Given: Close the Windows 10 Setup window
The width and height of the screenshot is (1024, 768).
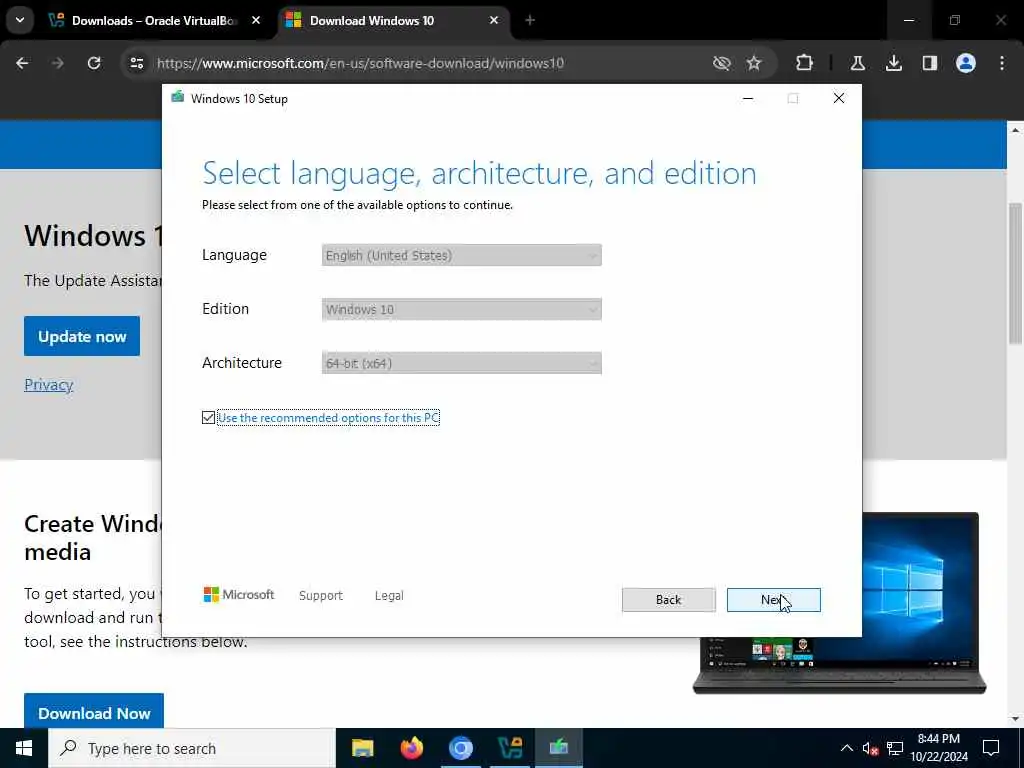Looking at the screenshot, I should pyautogui.click(x=839, y=98).
